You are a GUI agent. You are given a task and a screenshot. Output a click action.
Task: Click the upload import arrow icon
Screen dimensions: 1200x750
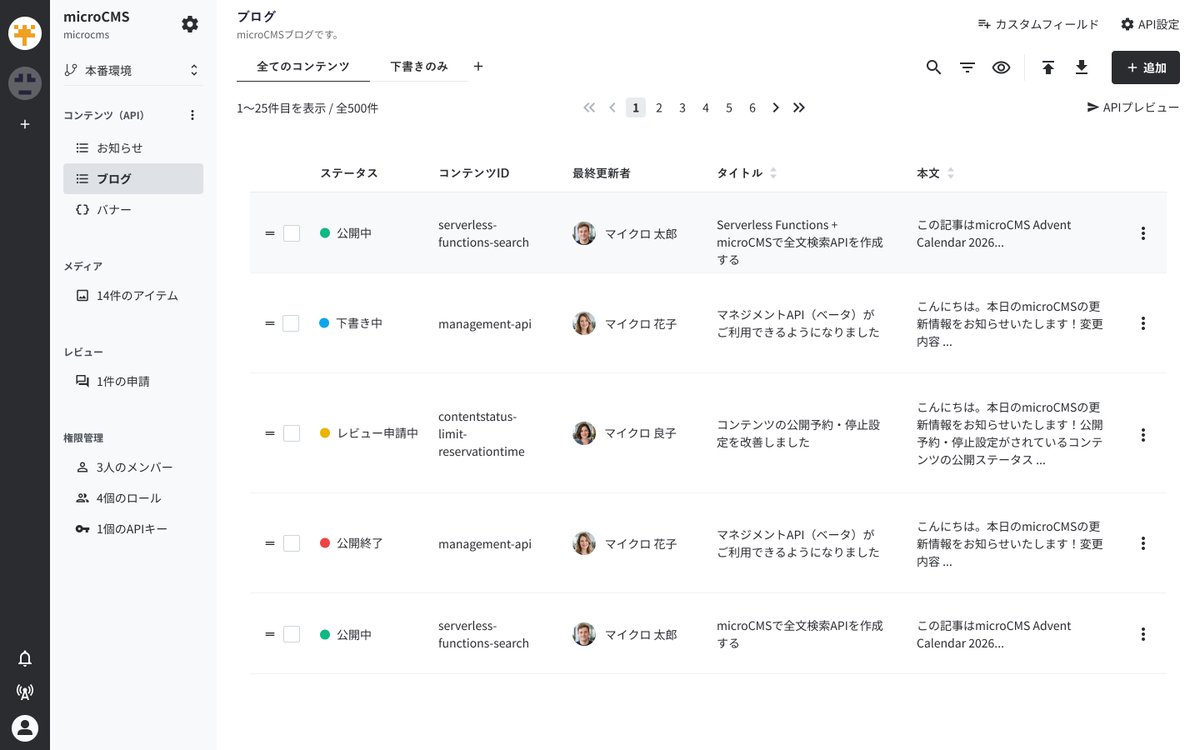[x=1048, y=67]
